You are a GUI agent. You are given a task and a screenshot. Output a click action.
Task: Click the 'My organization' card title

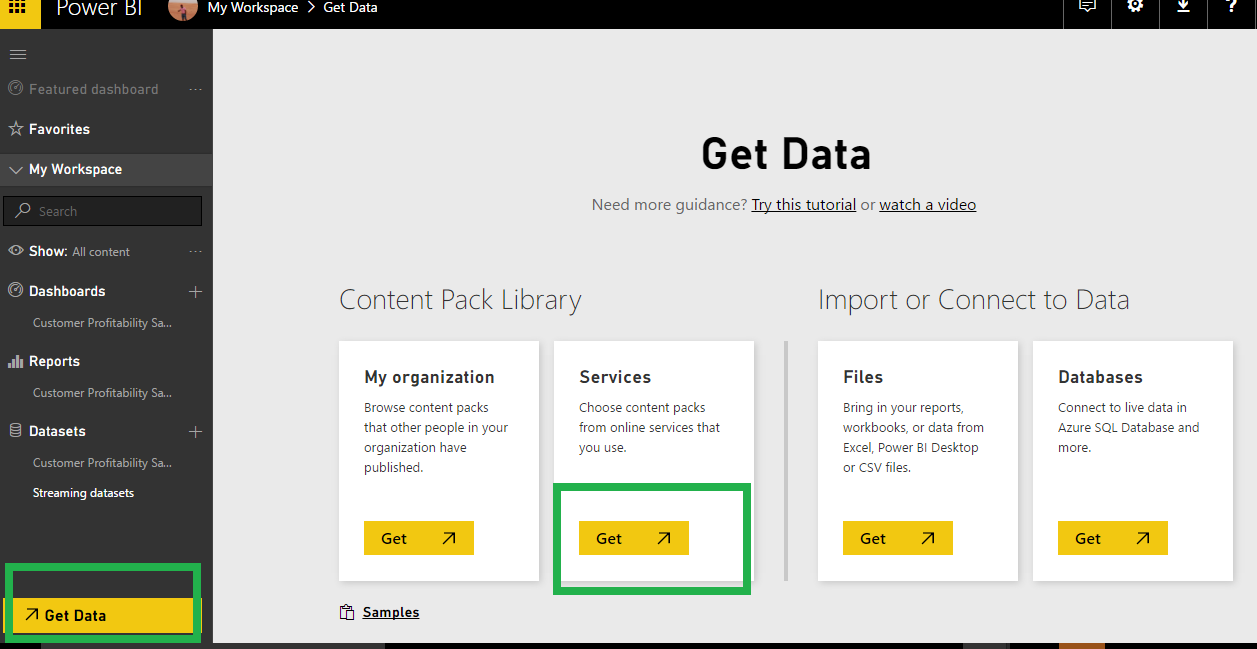pos(429,377)
